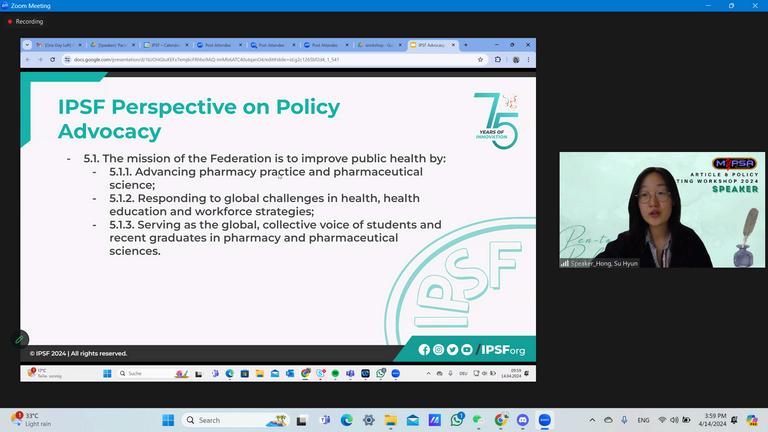768x432 pixels.
Task: Click the taskbar Search box
Action: pyautogui.click(x=236, y=420)
